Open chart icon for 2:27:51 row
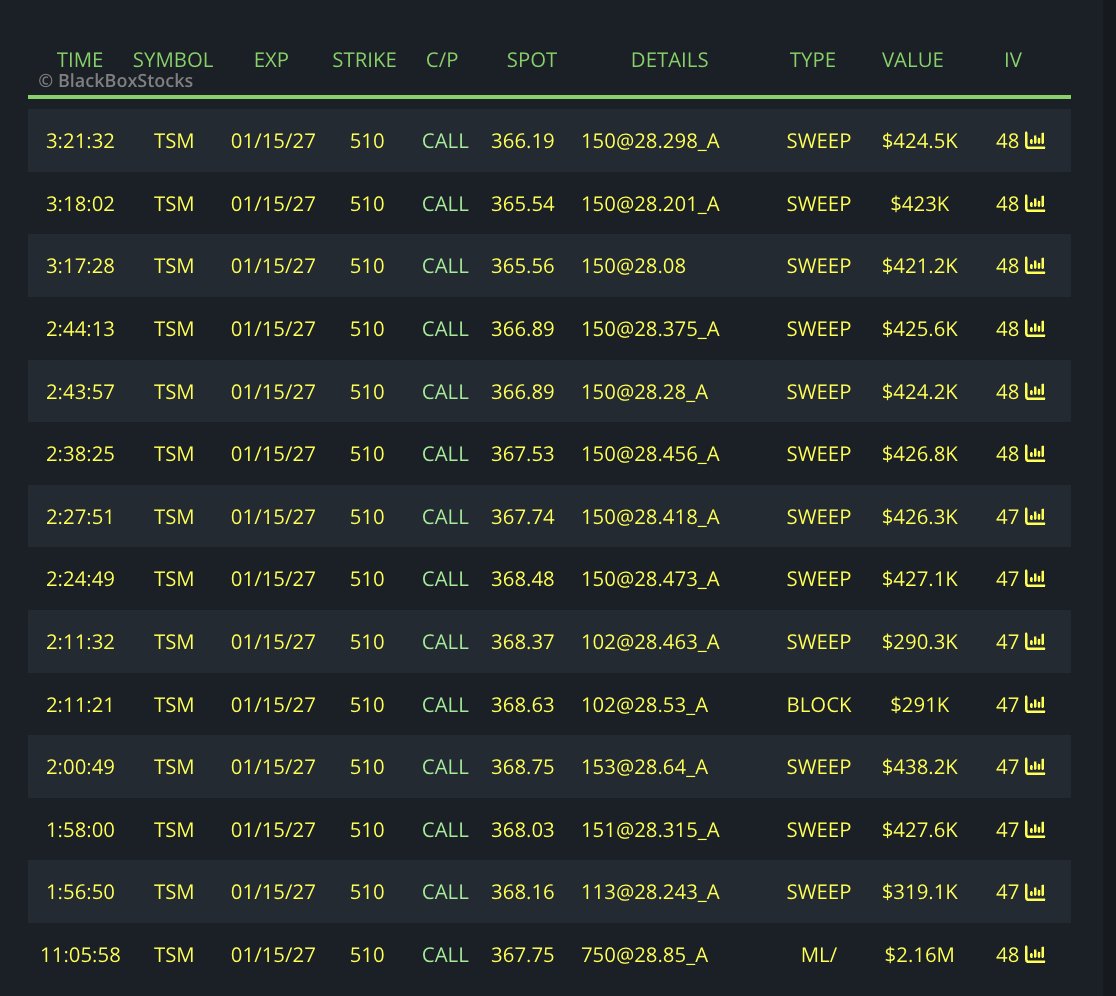 1034,515
